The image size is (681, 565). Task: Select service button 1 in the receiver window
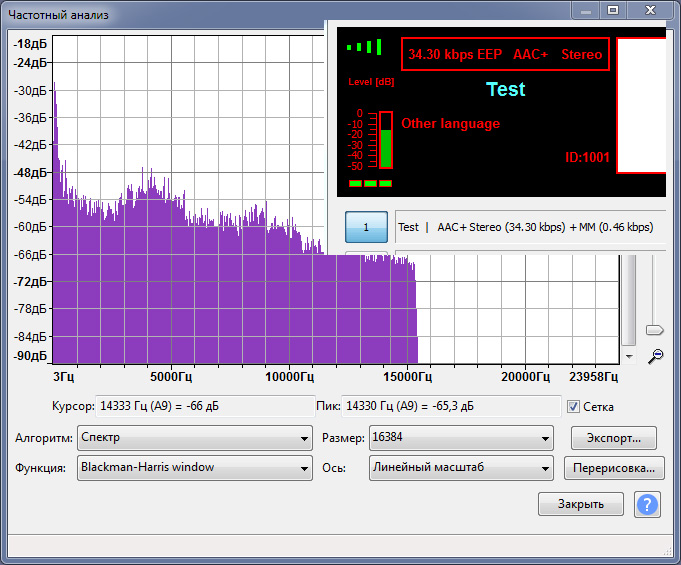point(366,227)
